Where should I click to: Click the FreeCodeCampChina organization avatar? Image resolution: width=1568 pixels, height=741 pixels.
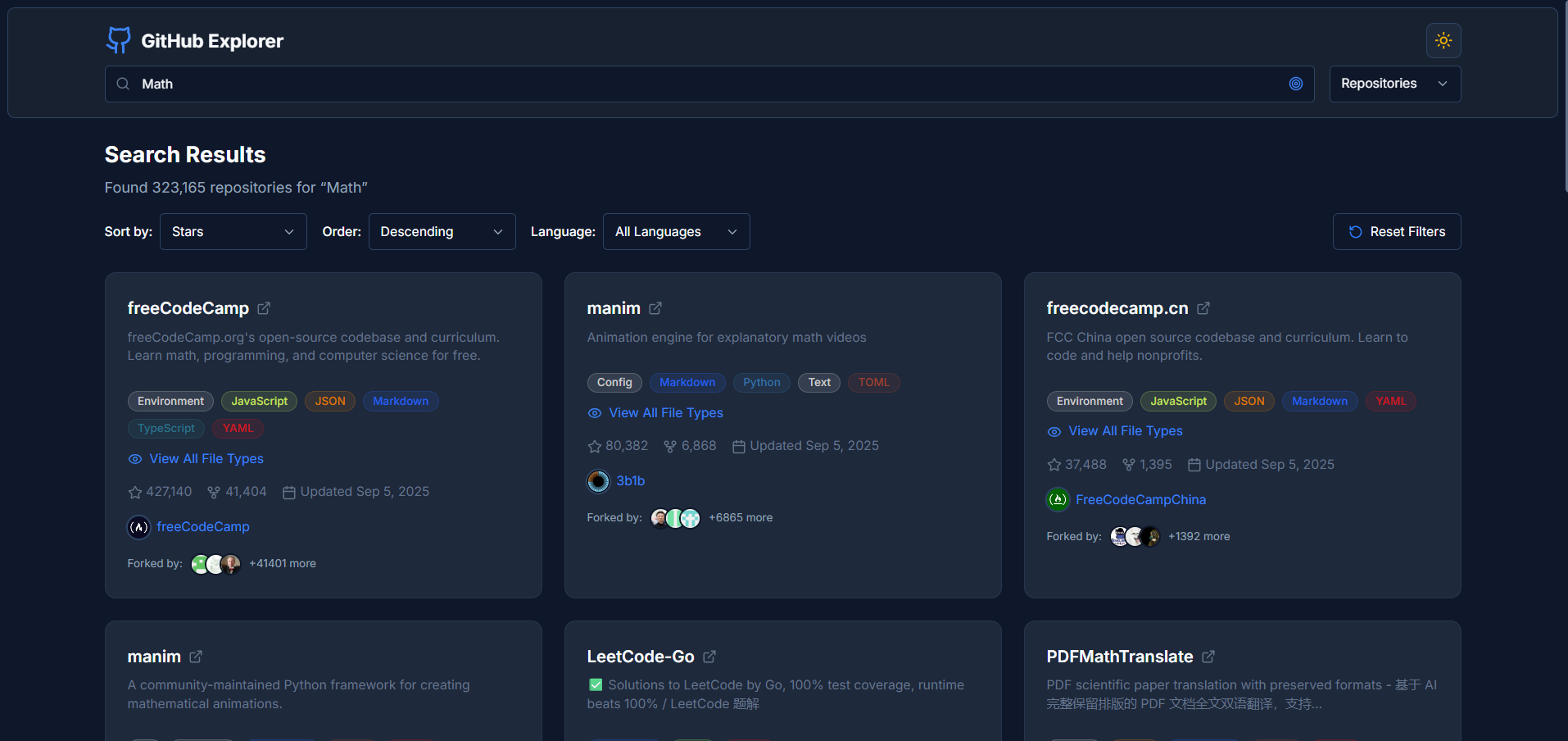pyautogui.click(x=1057, y=499)
